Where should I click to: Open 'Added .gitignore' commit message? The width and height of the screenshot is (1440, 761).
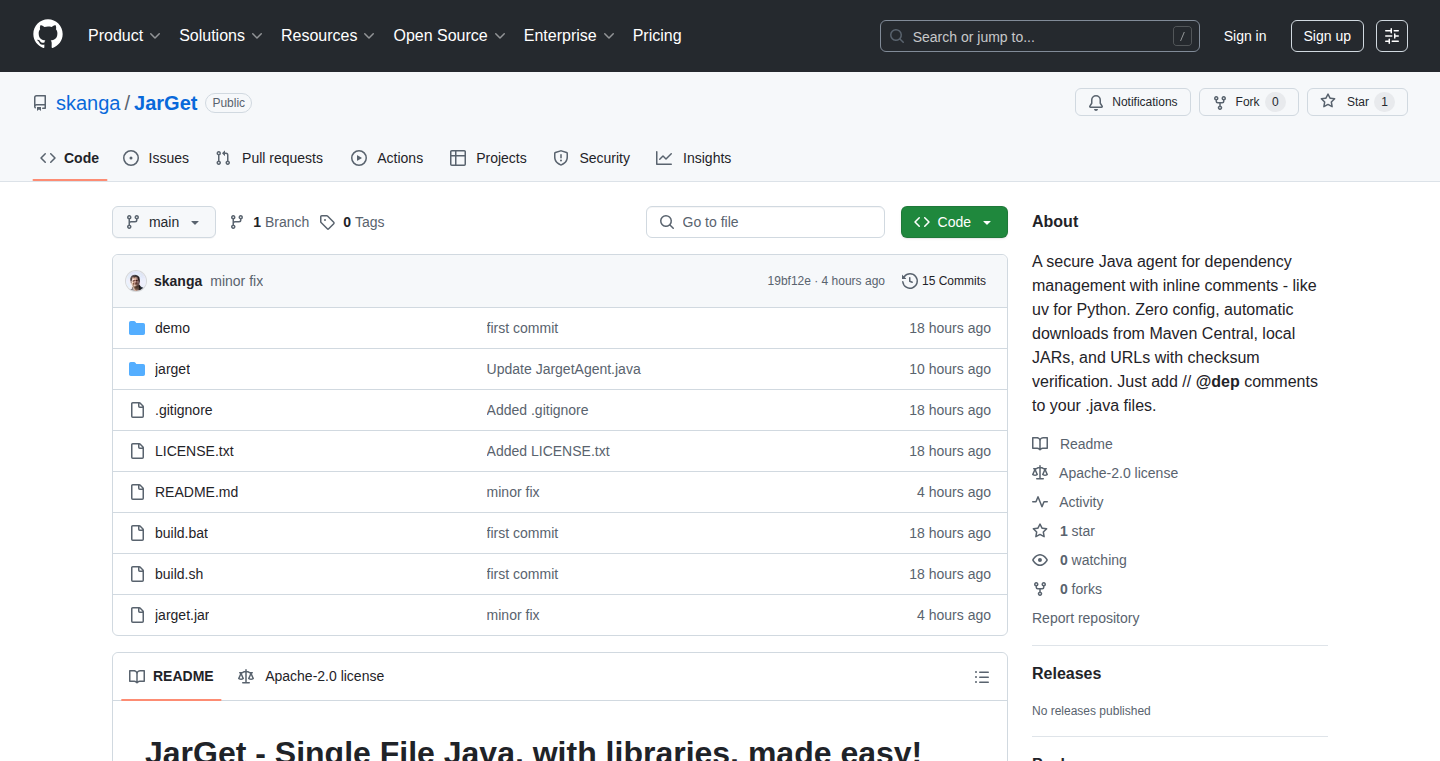[537, 410]
